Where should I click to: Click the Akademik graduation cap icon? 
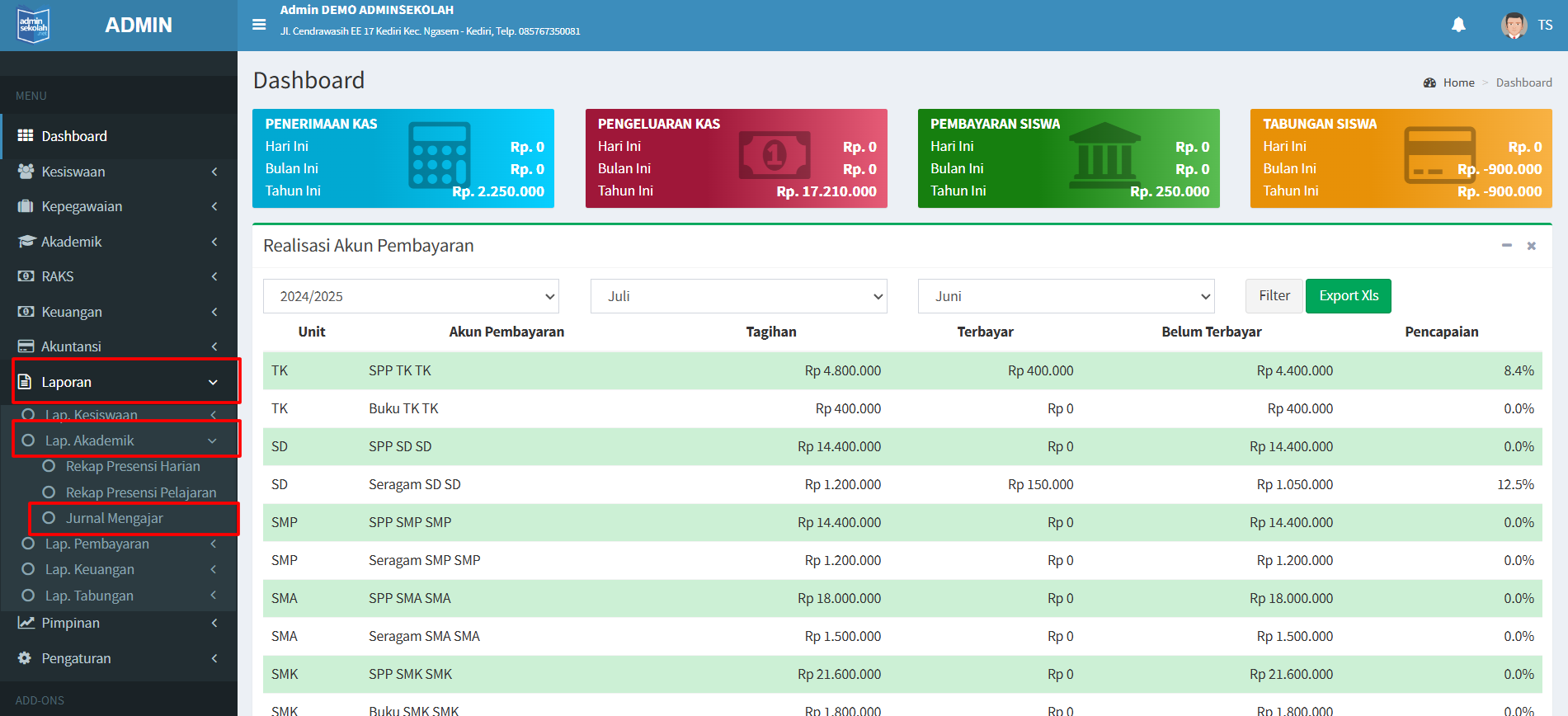26,242
